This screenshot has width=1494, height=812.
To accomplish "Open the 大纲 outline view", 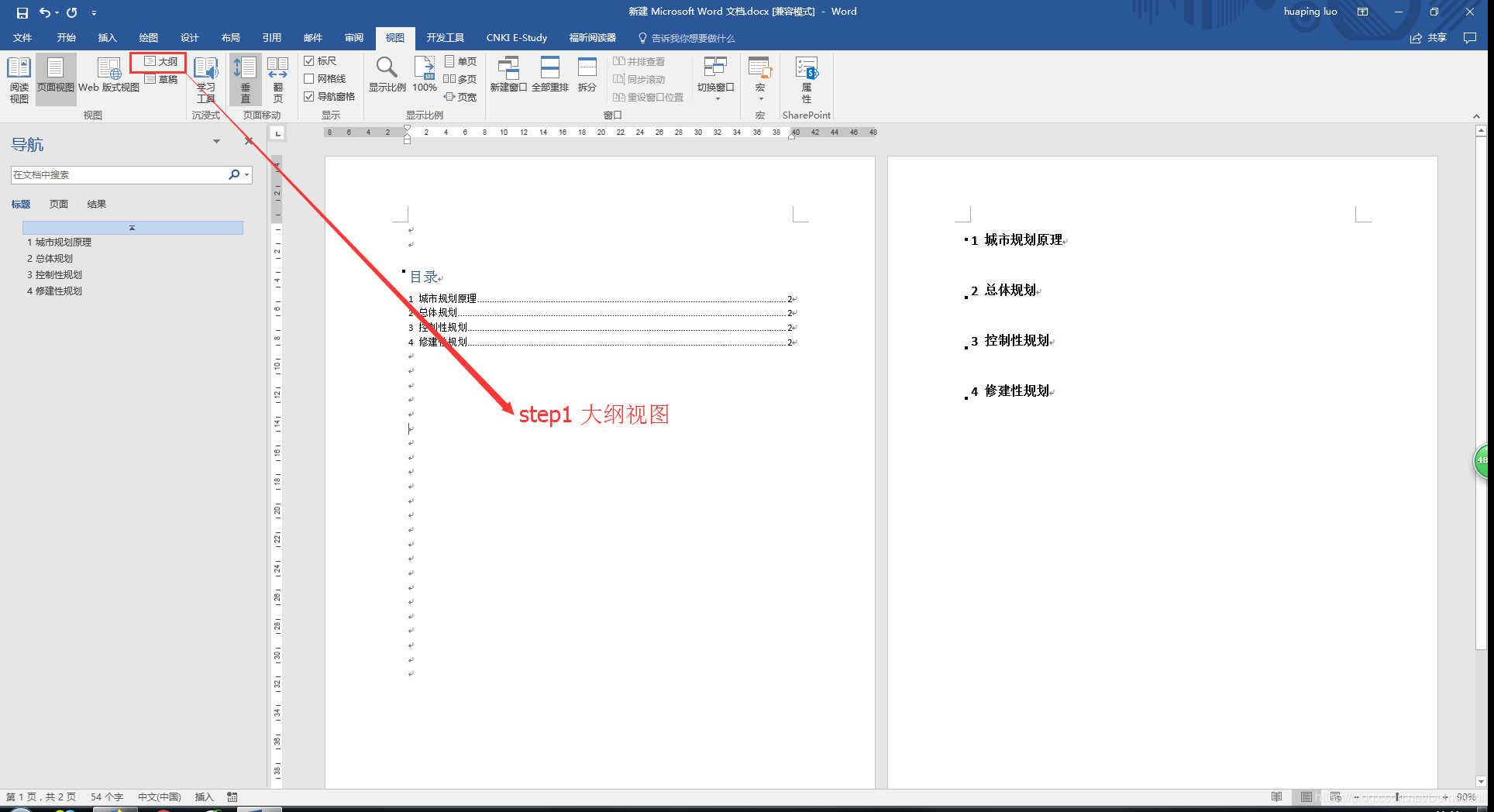I will [x=161, y=61].
